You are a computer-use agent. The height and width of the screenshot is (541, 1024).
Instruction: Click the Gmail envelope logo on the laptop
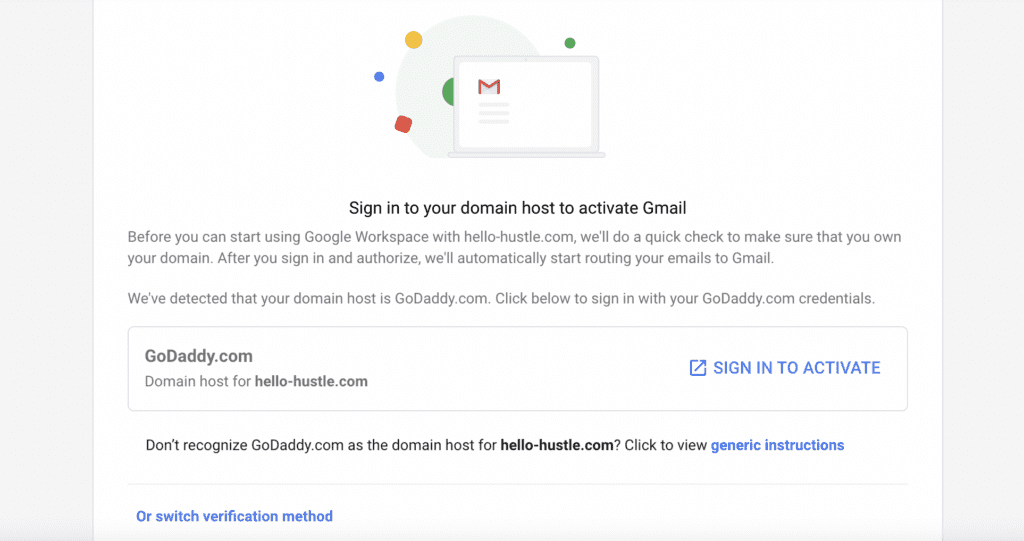coord(489,87)
